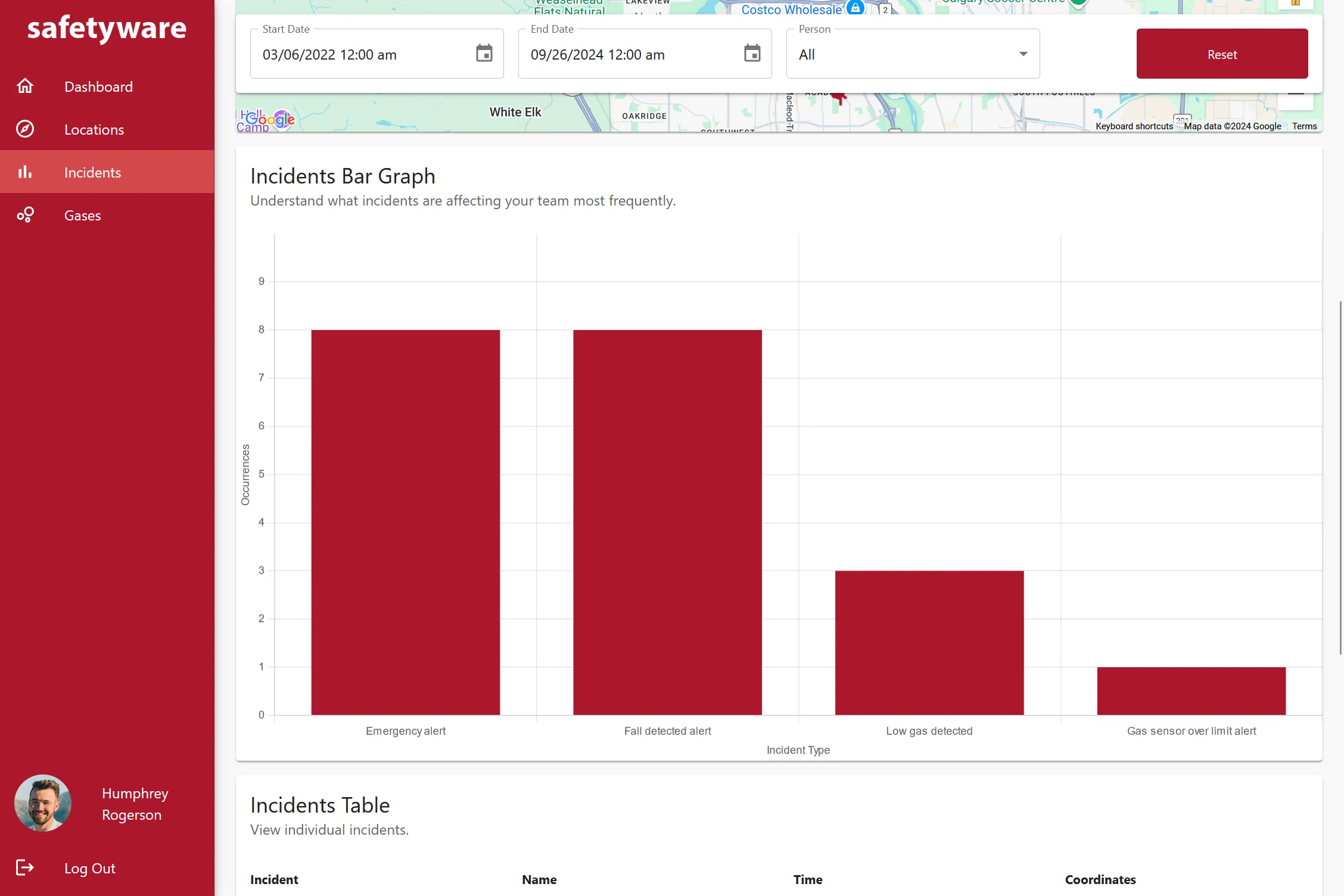Click the Gas sensor over limit alert label
The image size is (1344, 896).
click(x=1191, y=731)
